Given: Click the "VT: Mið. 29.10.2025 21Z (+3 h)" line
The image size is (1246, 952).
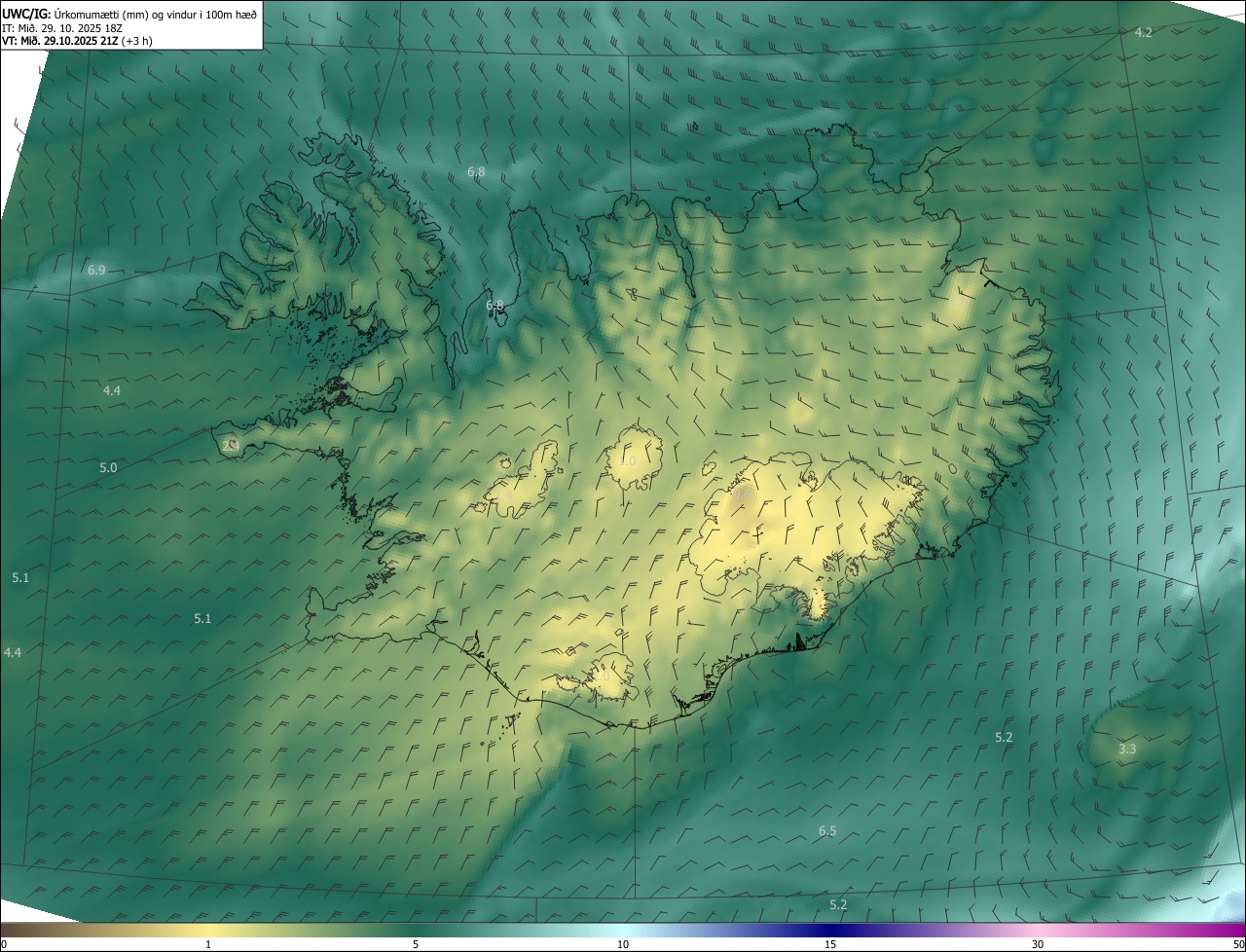Looking at the screenshot, I should [x=78, y=41].
